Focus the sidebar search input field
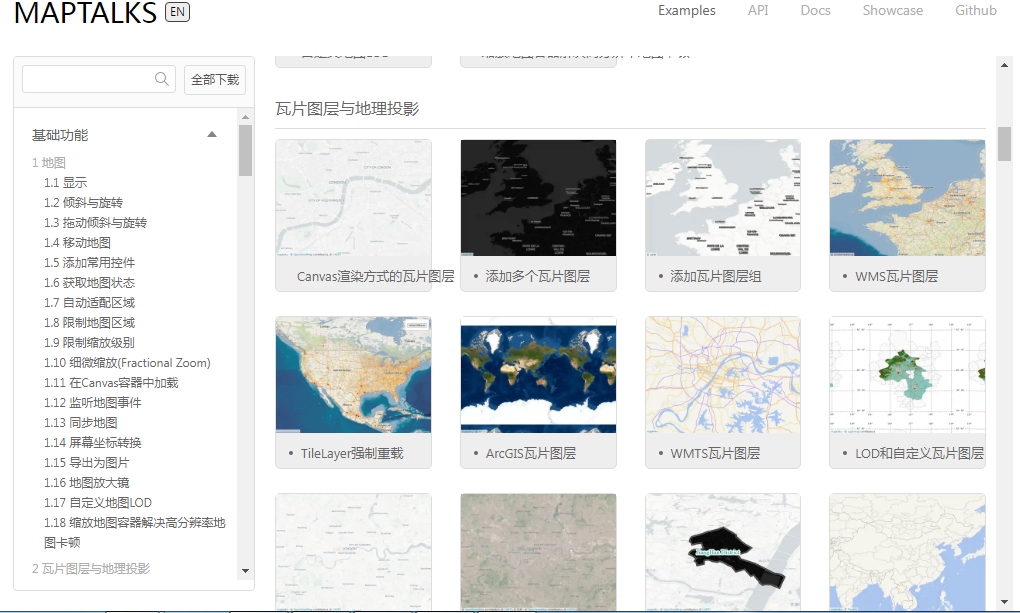This screenshot has height=613, width=1020. [x=99, y=79]
